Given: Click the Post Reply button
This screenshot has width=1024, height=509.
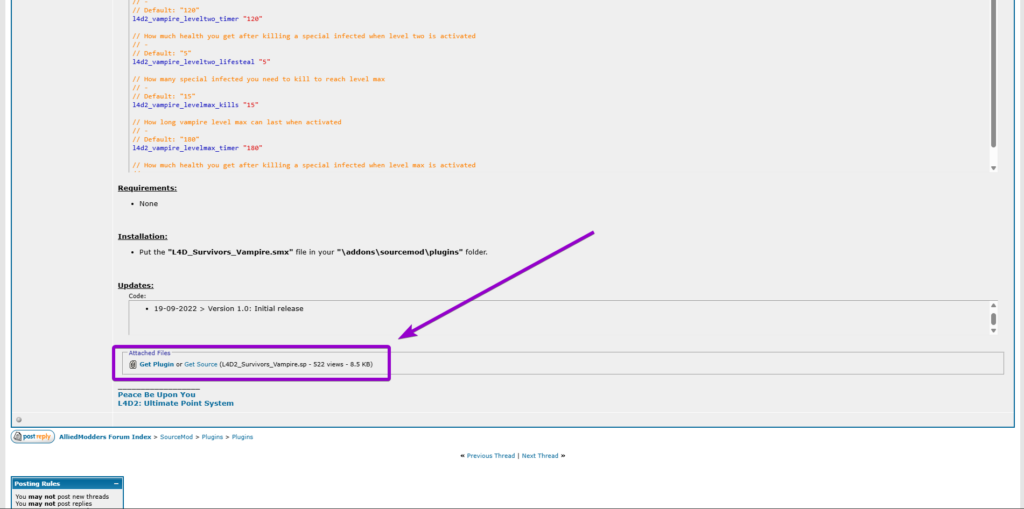Looking at the screenshot, I should [33, 436].
